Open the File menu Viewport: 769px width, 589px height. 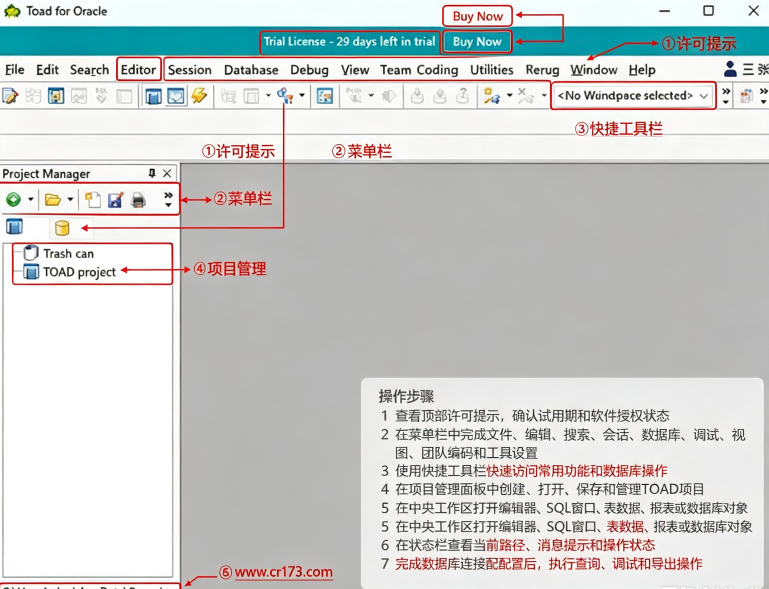click(15, 70)
